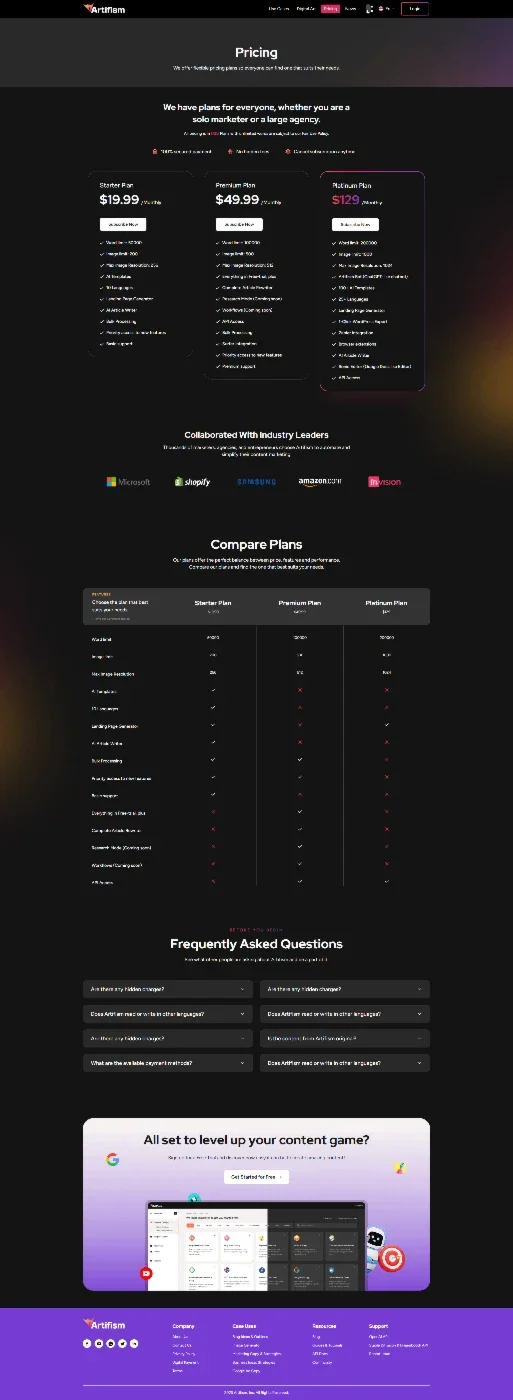Click the Get Started for Free button

[x=256, y=1177]
